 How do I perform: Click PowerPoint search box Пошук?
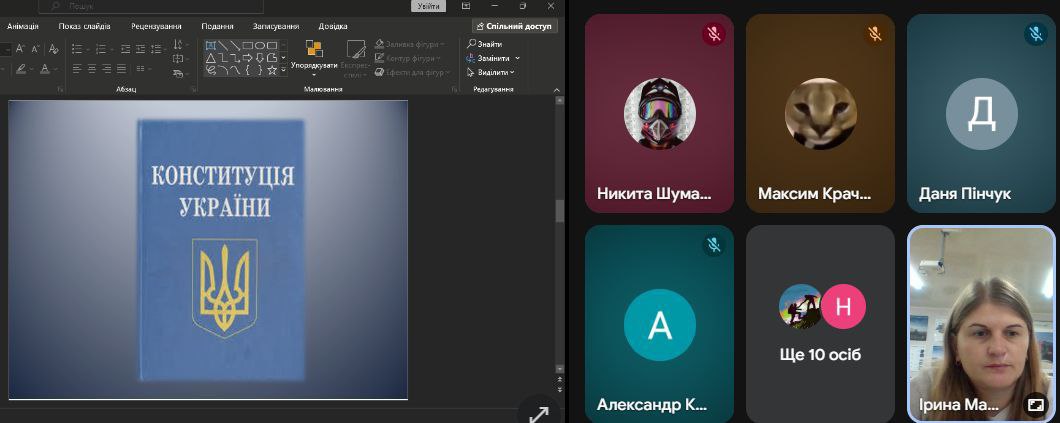pos(151,7)
